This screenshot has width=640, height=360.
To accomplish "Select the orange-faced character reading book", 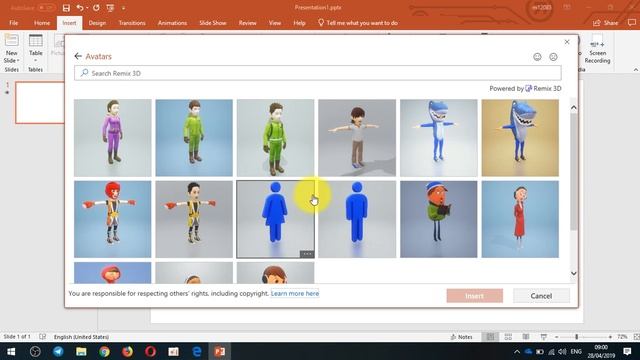I will click(x=439, y=220).
